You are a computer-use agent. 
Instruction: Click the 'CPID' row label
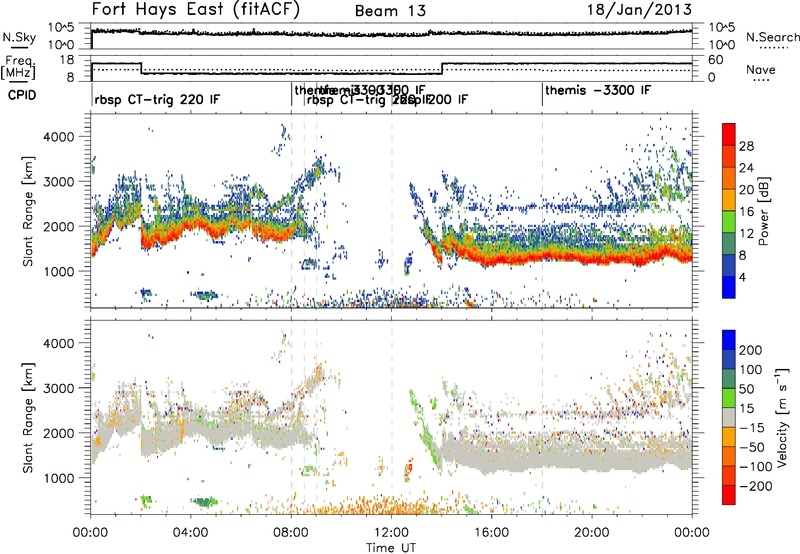[21, 95]
